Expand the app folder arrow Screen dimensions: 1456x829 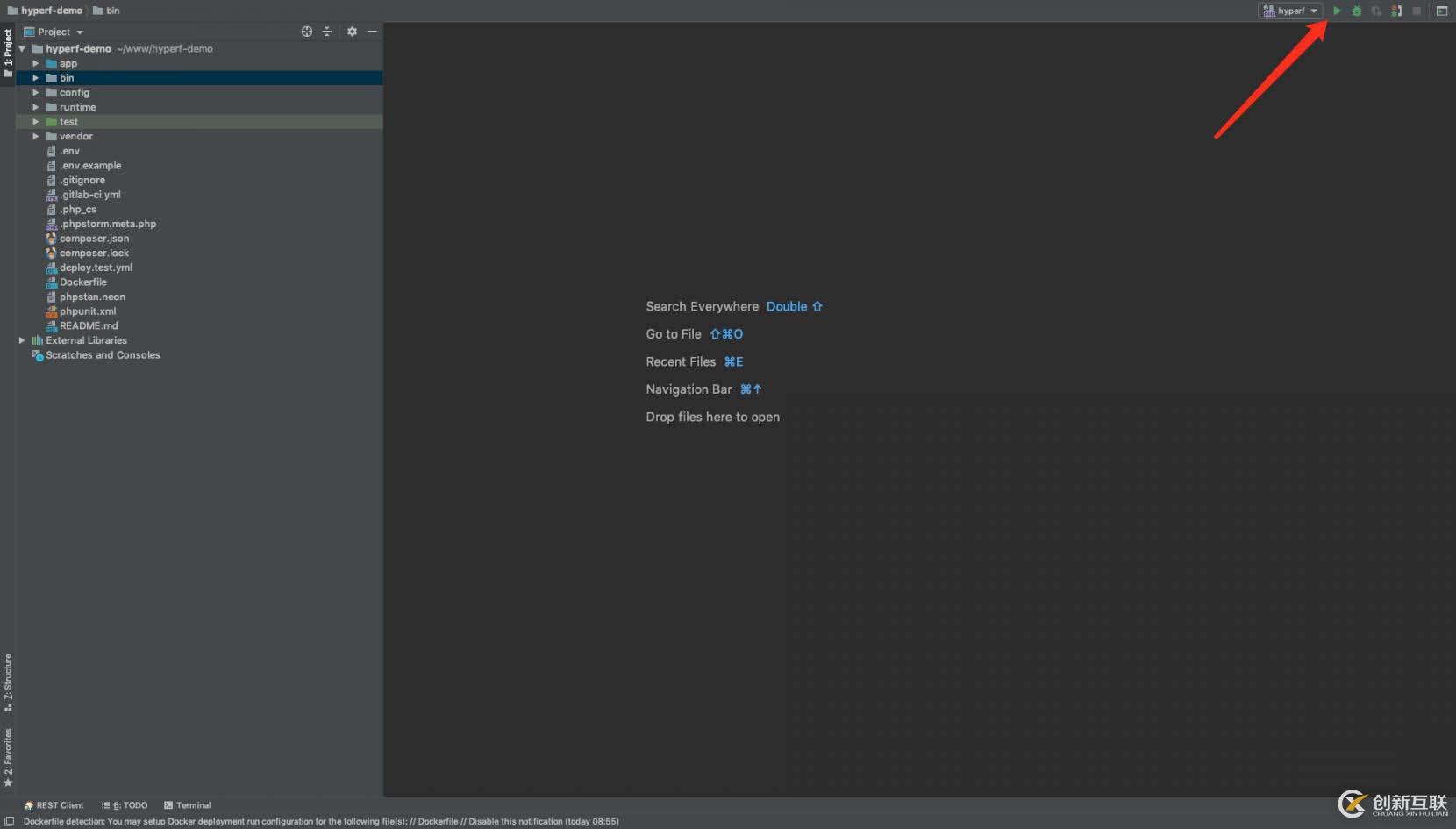(x=36, y=63)
